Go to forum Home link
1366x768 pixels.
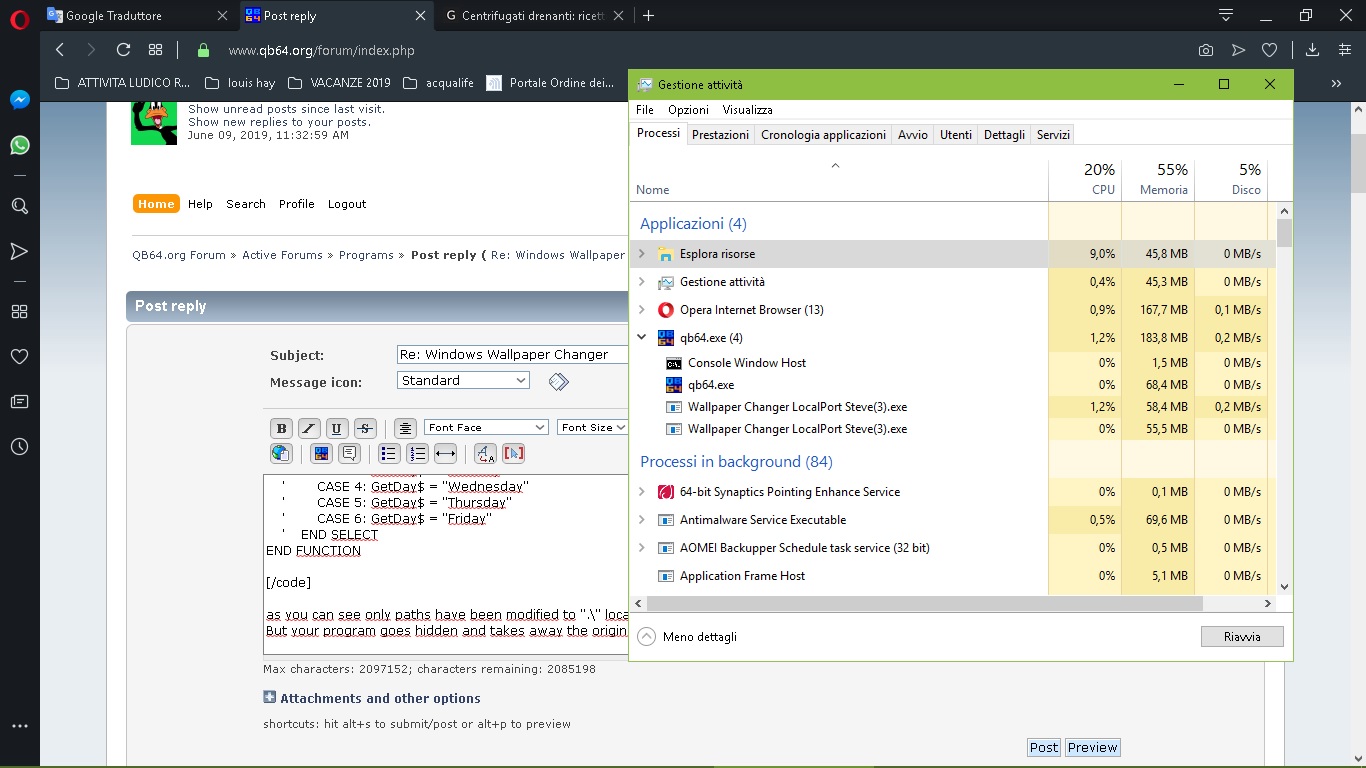pos(156,204)
